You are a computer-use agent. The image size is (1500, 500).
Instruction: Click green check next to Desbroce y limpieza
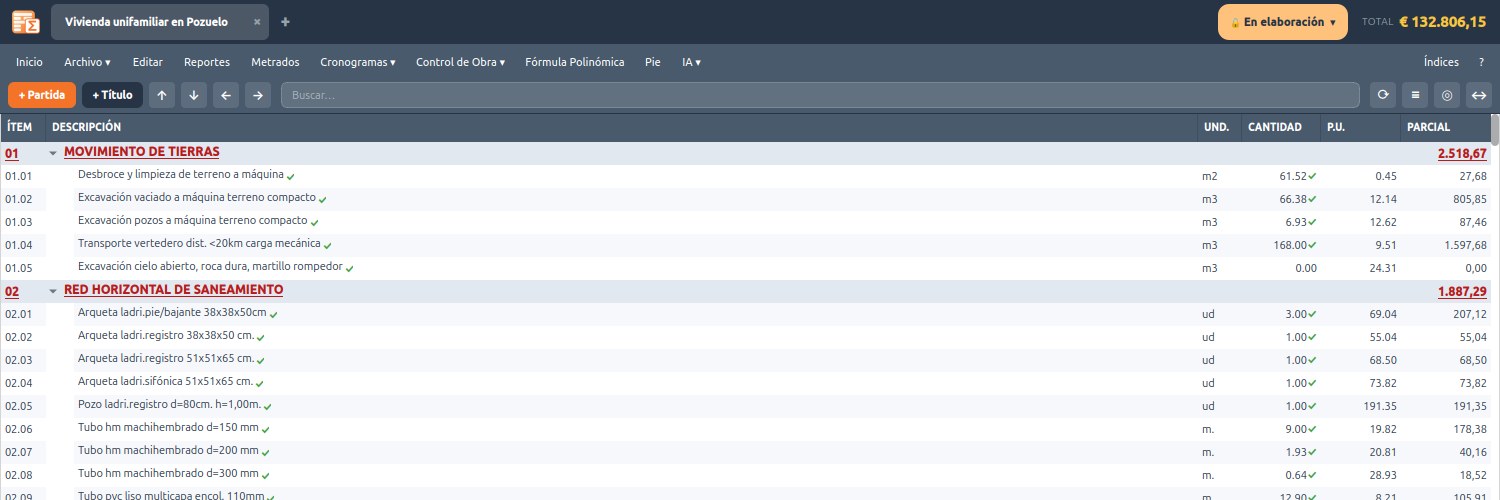pos(291,176)
